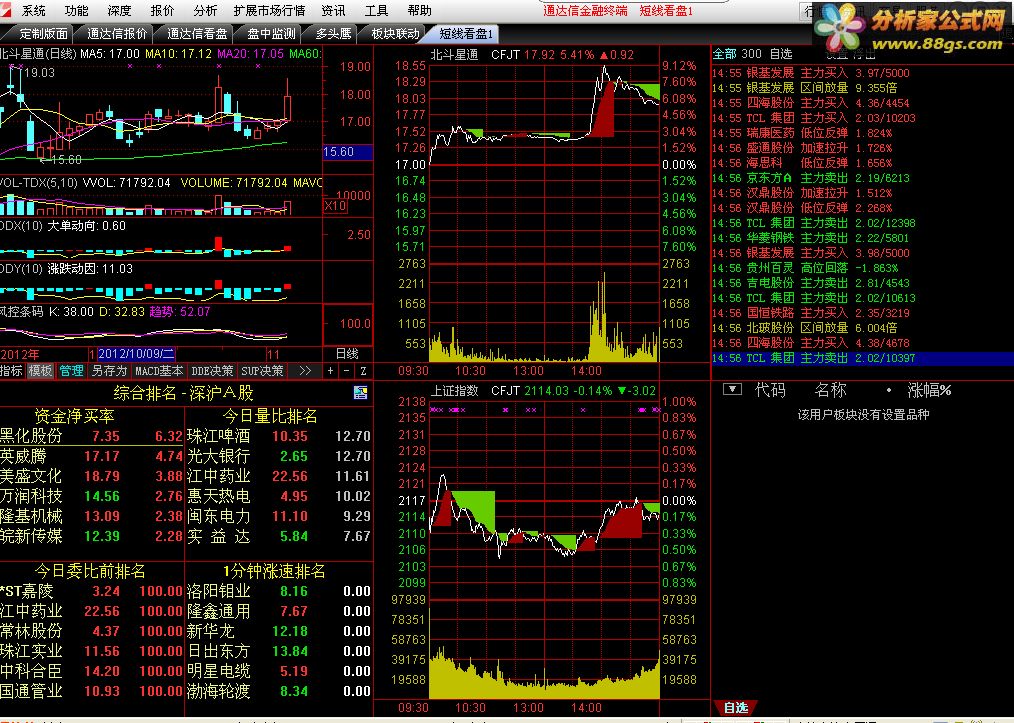Open the 资讯 menu

click(x=333, y=10)
